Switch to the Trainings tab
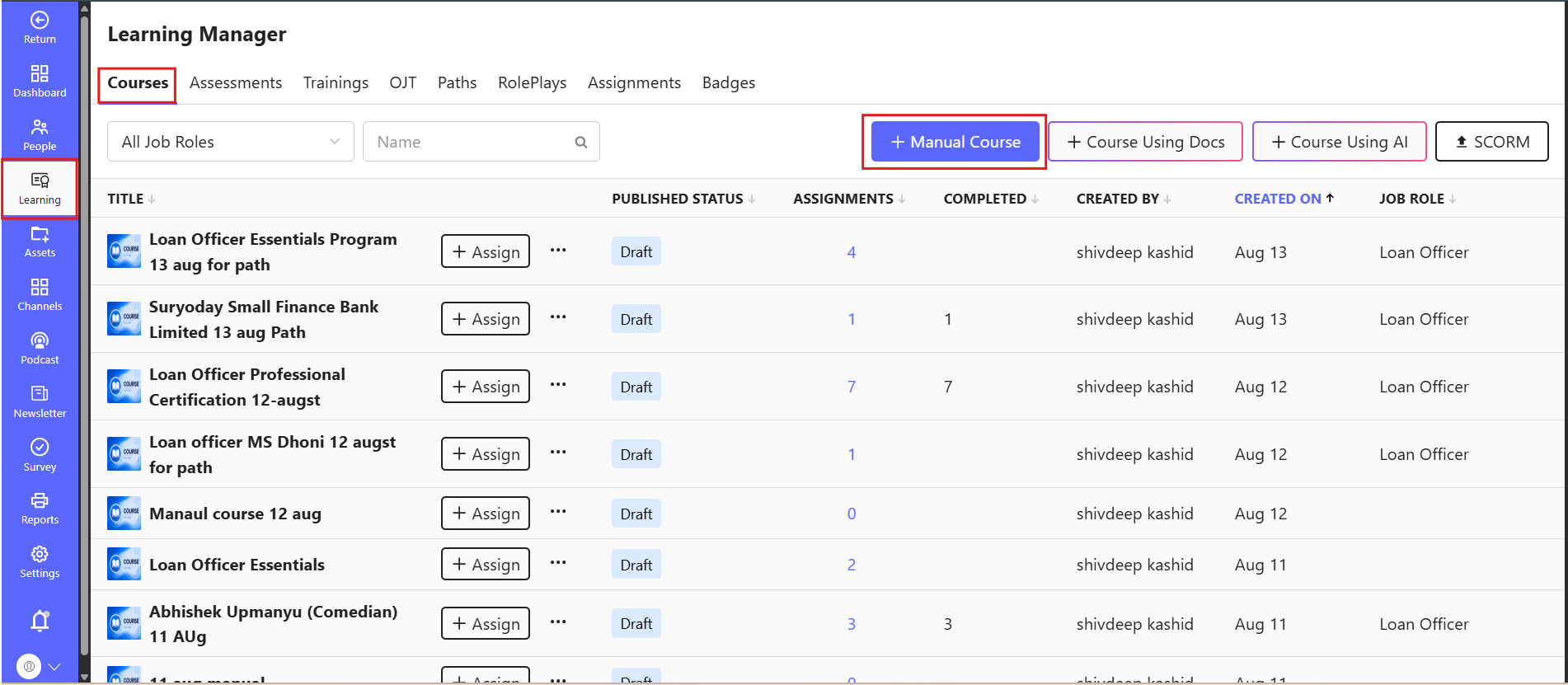The image size is (1568, 685). [x=336, y=82]
